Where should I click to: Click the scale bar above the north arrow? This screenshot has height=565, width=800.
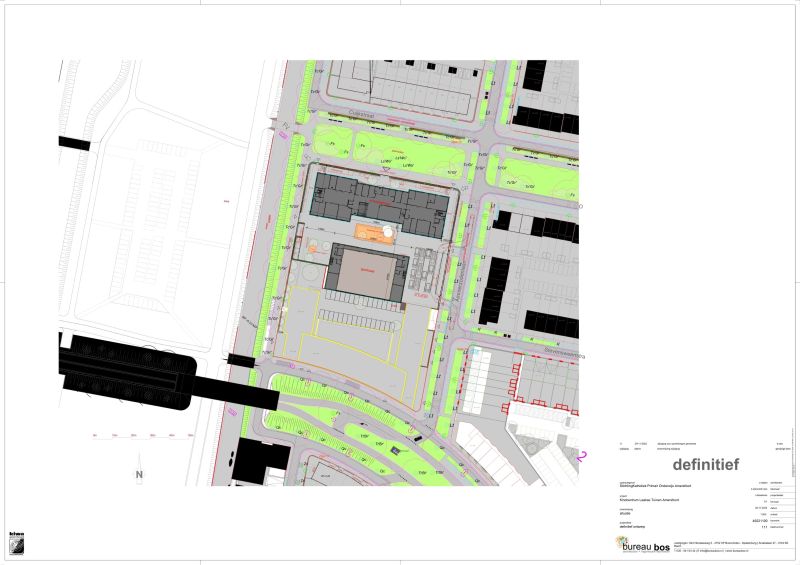point(142,436)
